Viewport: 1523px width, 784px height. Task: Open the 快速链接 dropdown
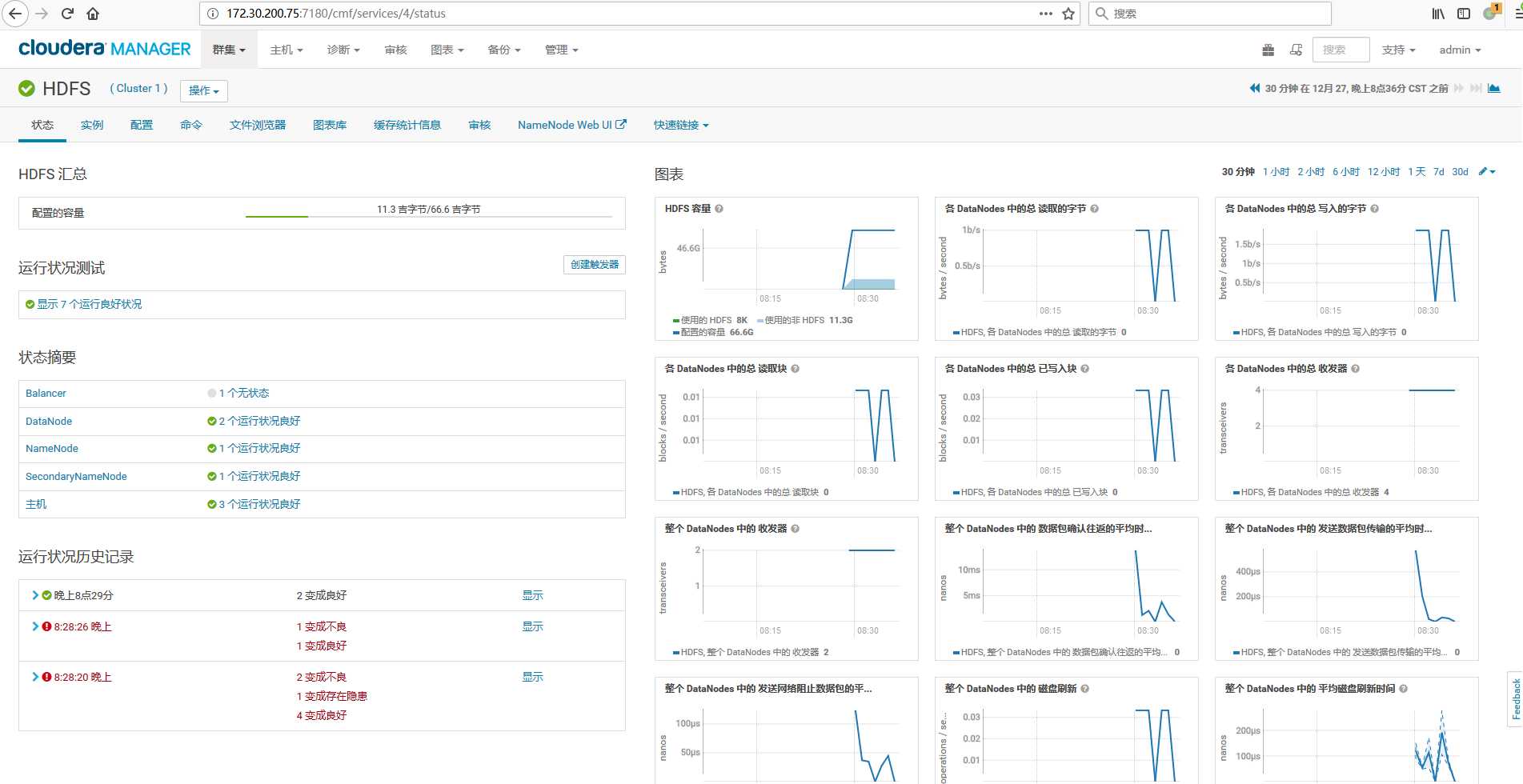(681, 125)
